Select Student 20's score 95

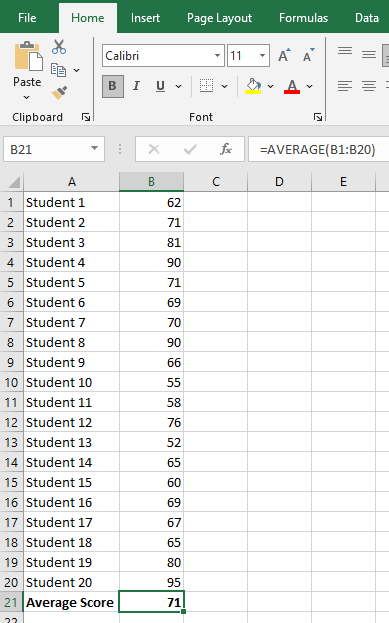coord(151,582)
